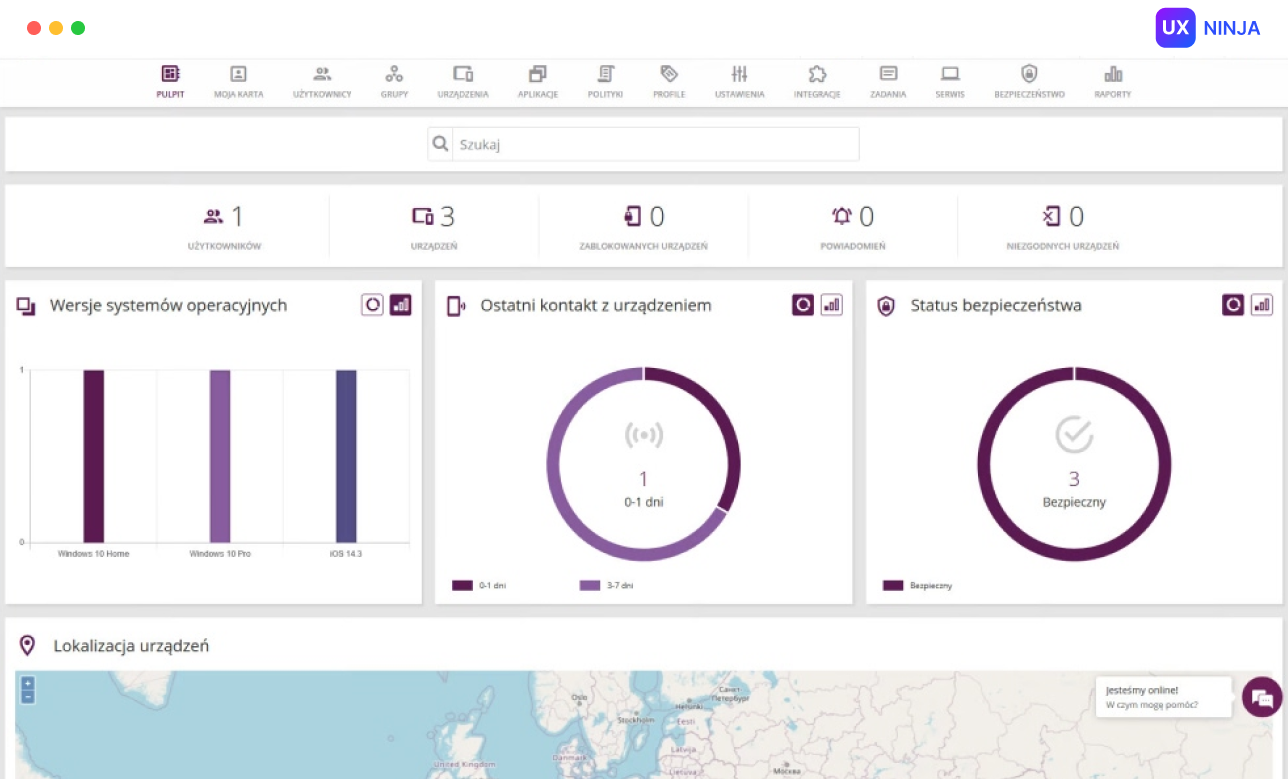Open the Raporty chart icon

tap(1113, 74)
